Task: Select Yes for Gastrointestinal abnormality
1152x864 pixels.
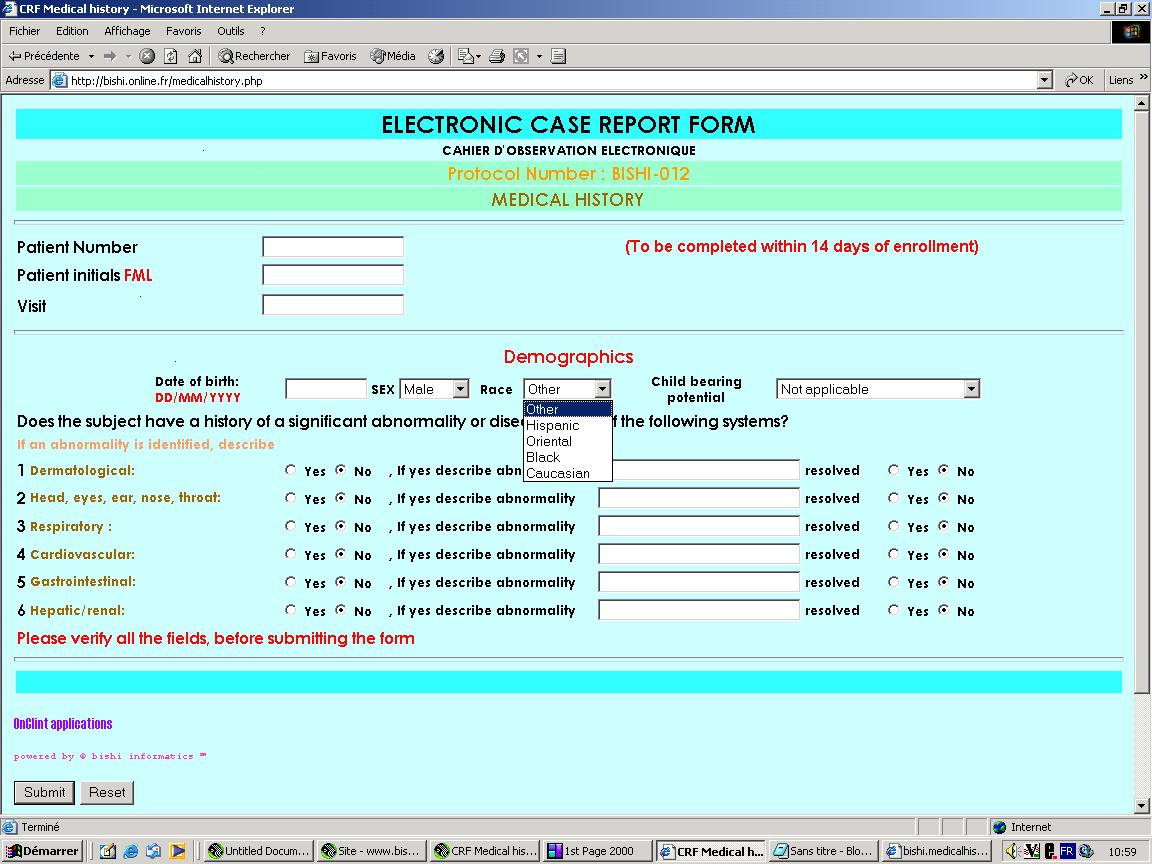Action: click(291, 582)
